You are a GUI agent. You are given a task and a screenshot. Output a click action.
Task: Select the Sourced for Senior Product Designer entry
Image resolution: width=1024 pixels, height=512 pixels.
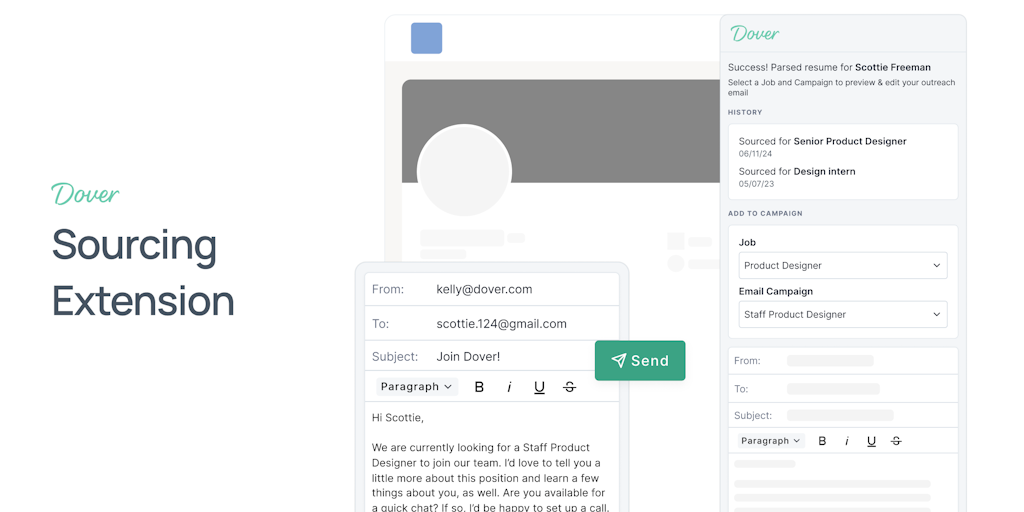pos(822,147)
